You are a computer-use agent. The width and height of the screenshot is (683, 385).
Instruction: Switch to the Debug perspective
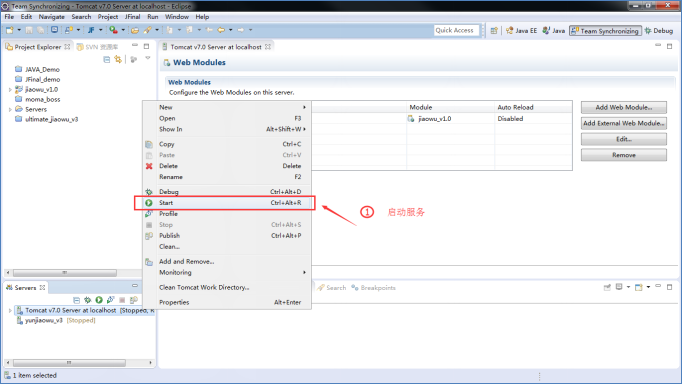(659, 31)
